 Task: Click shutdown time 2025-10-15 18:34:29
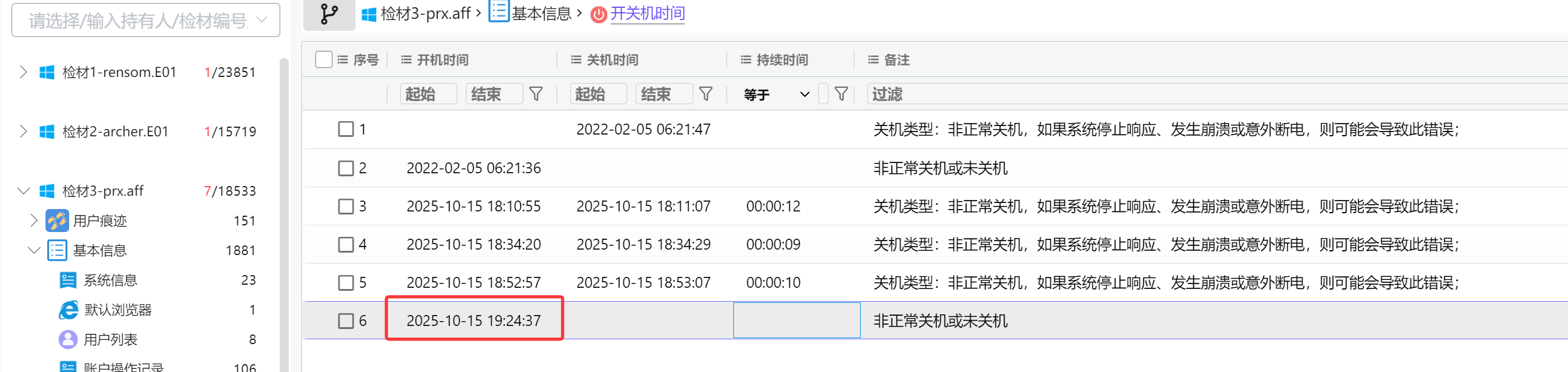pyautogui.click(x=644, y=245)
